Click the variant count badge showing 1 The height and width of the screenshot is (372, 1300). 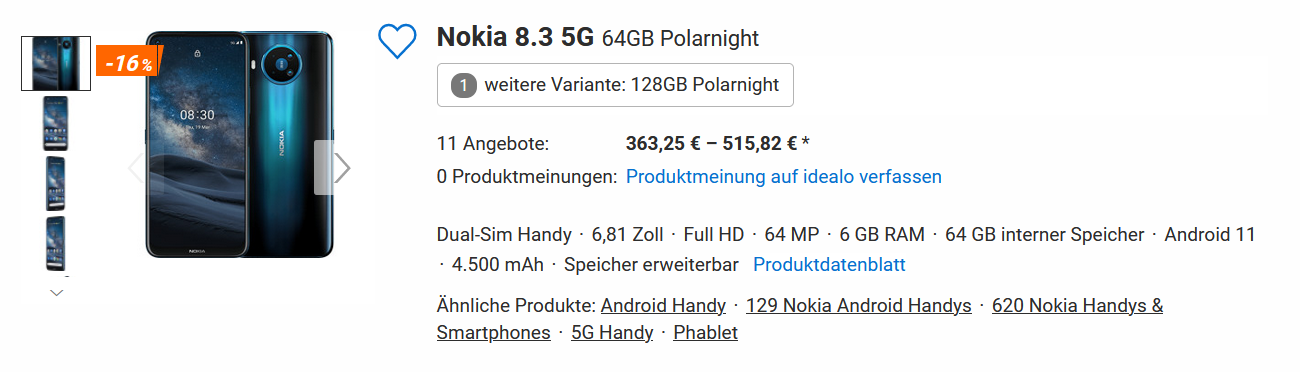coord(463,85)
